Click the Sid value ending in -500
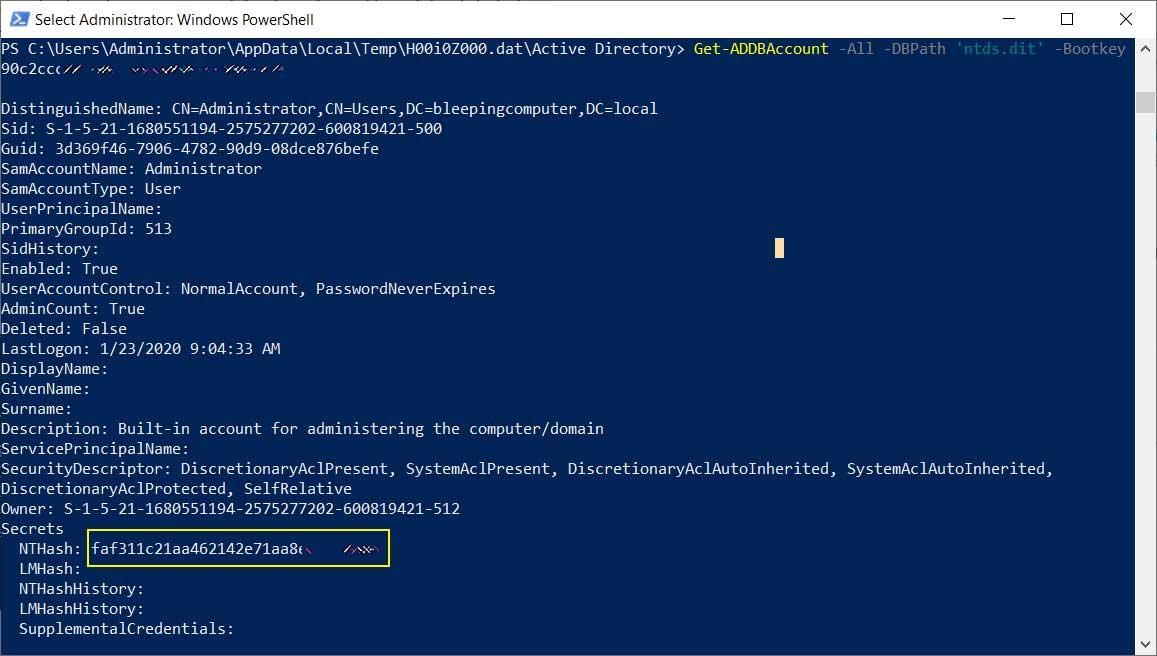The width and height of the screenshot is (1157, 656). [x=244, y=129]
